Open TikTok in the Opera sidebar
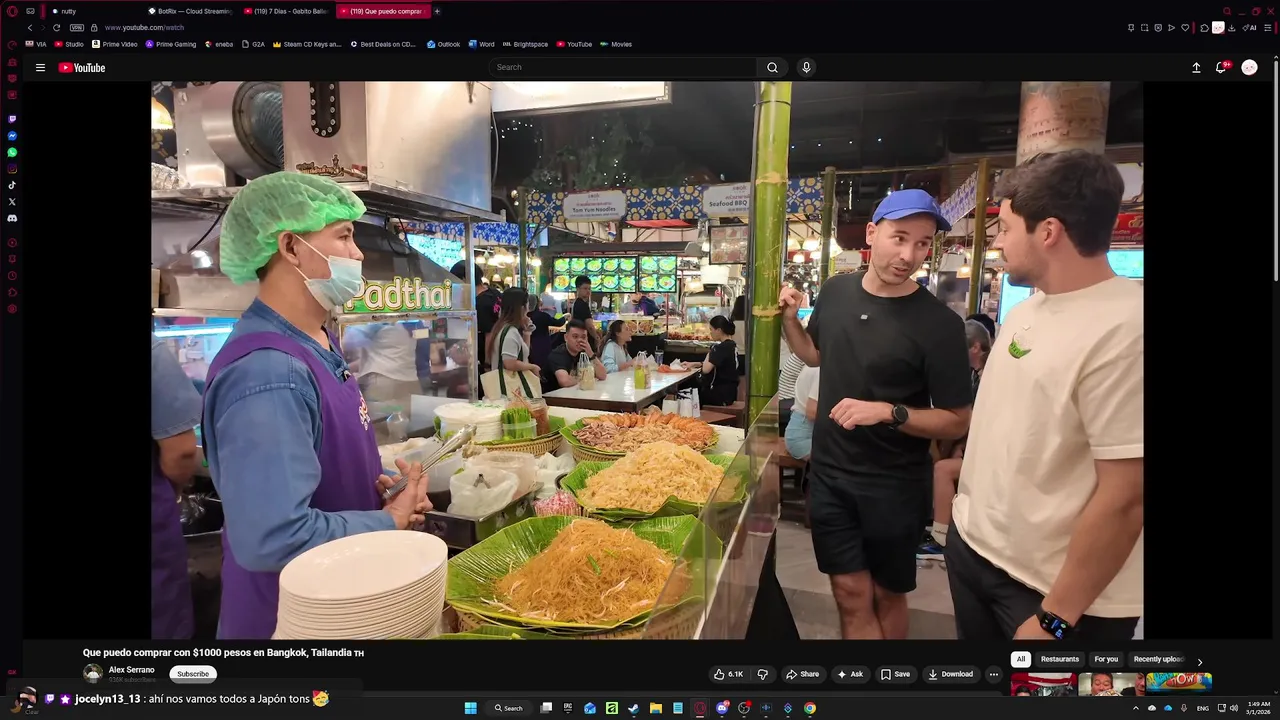Image resolution: width=1280 pixels, height=720 pixels. pyautogui.click(x=12, y=185)
